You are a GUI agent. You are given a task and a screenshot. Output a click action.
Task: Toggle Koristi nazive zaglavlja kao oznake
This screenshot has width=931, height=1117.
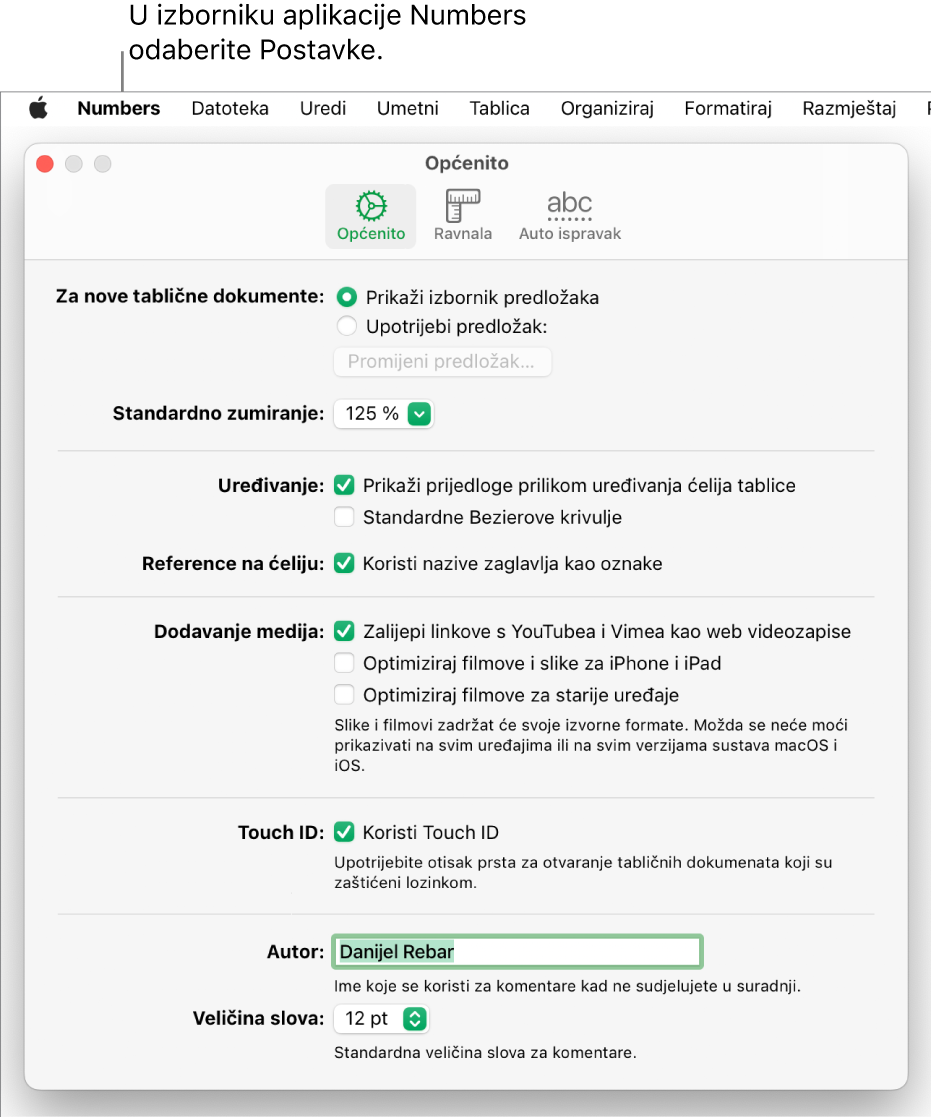click(344, 563)
